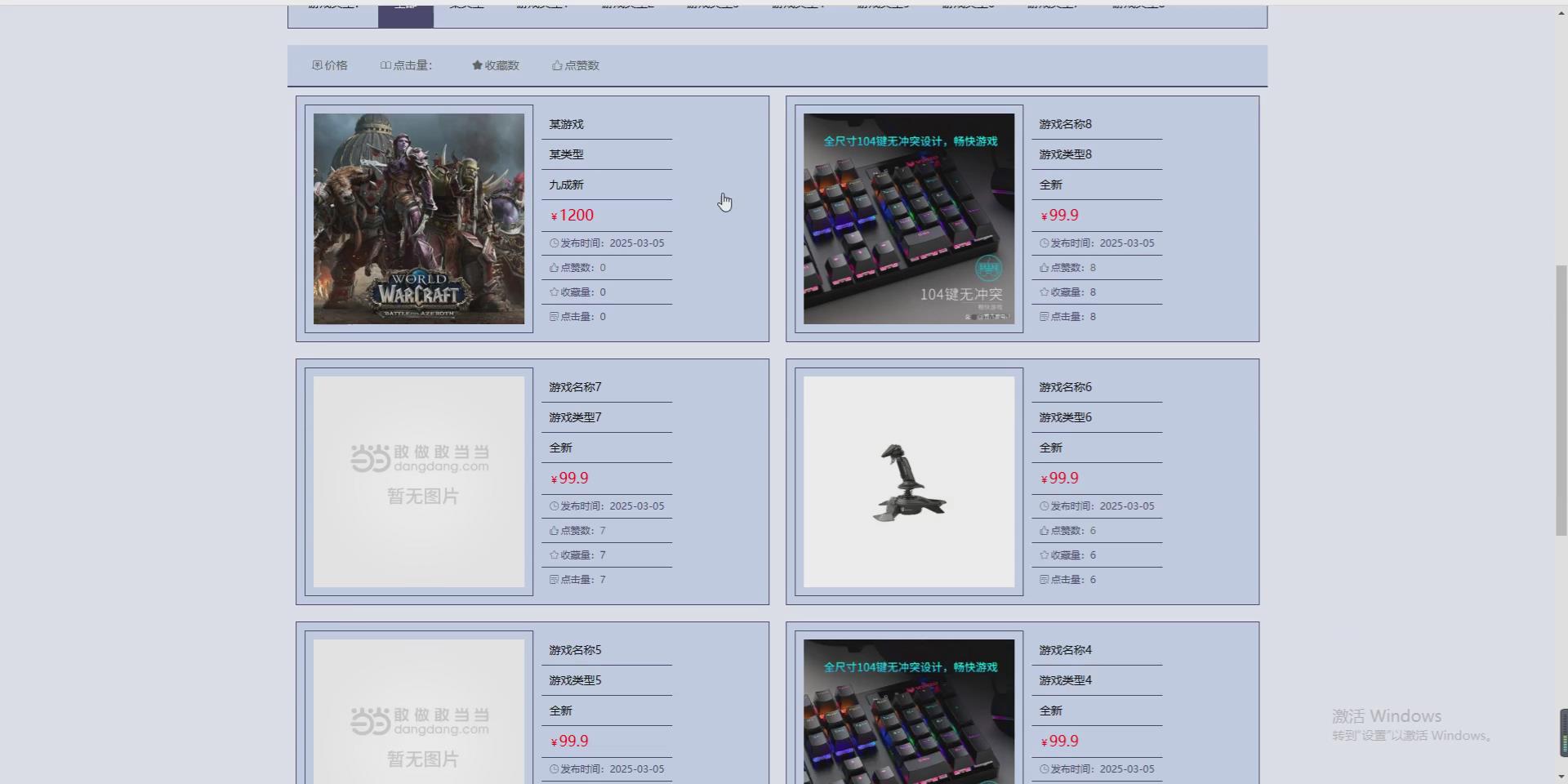Open placeholder image of 游戏名称7
The height and width of the screenshot is (784, 1568).
pyautogui.click(x=419, y=482)
